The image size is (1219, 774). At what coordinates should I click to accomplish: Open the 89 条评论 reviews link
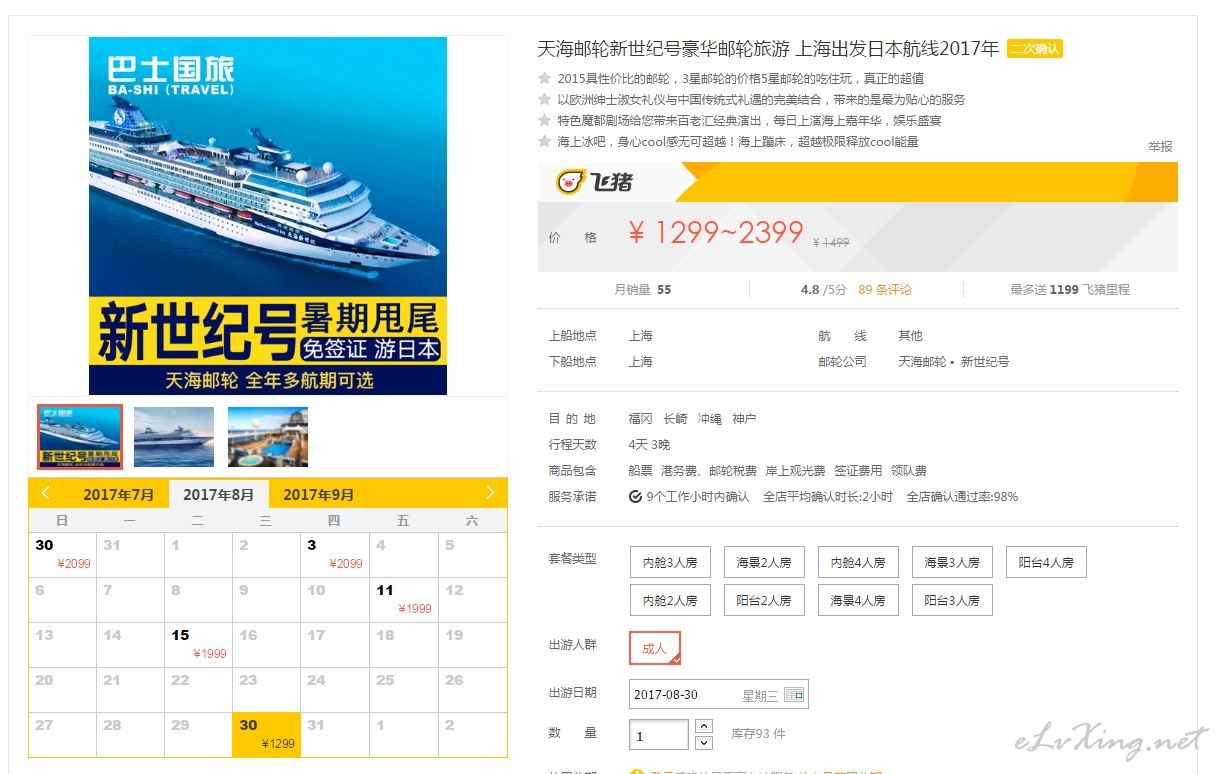point(885,289)
